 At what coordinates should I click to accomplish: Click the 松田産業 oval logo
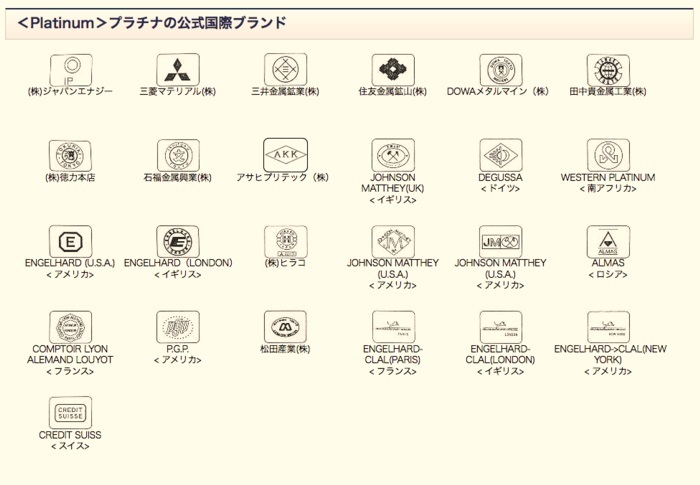[x=286, y=327]
